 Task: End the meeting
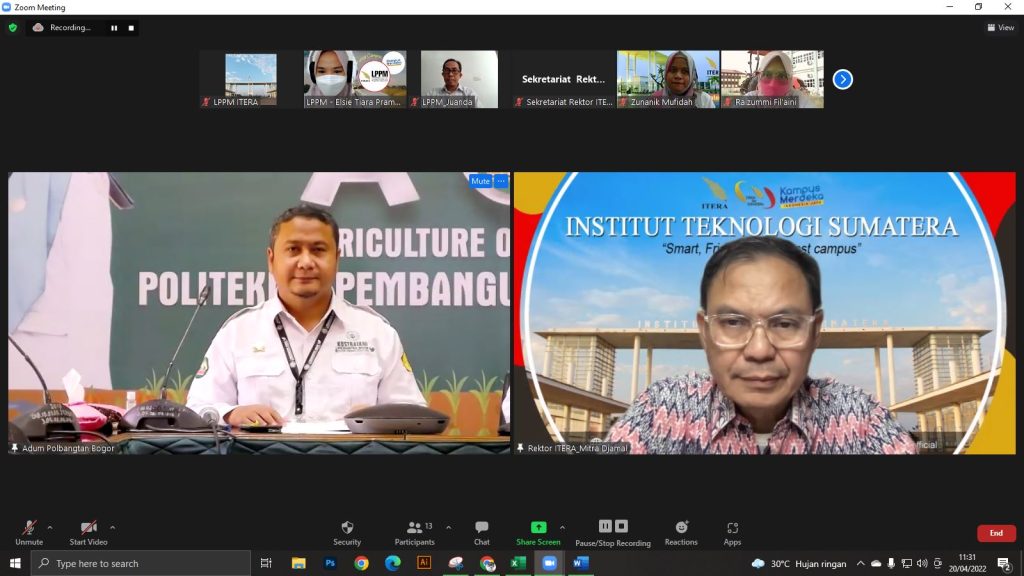click(x=996, y=533)
